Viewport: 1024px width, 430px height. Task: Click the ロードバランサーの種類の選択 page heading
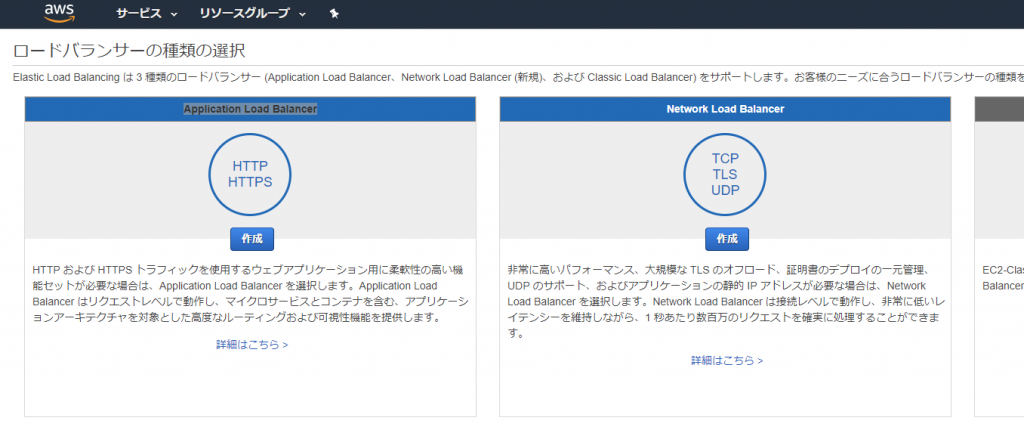pos(128,50)
